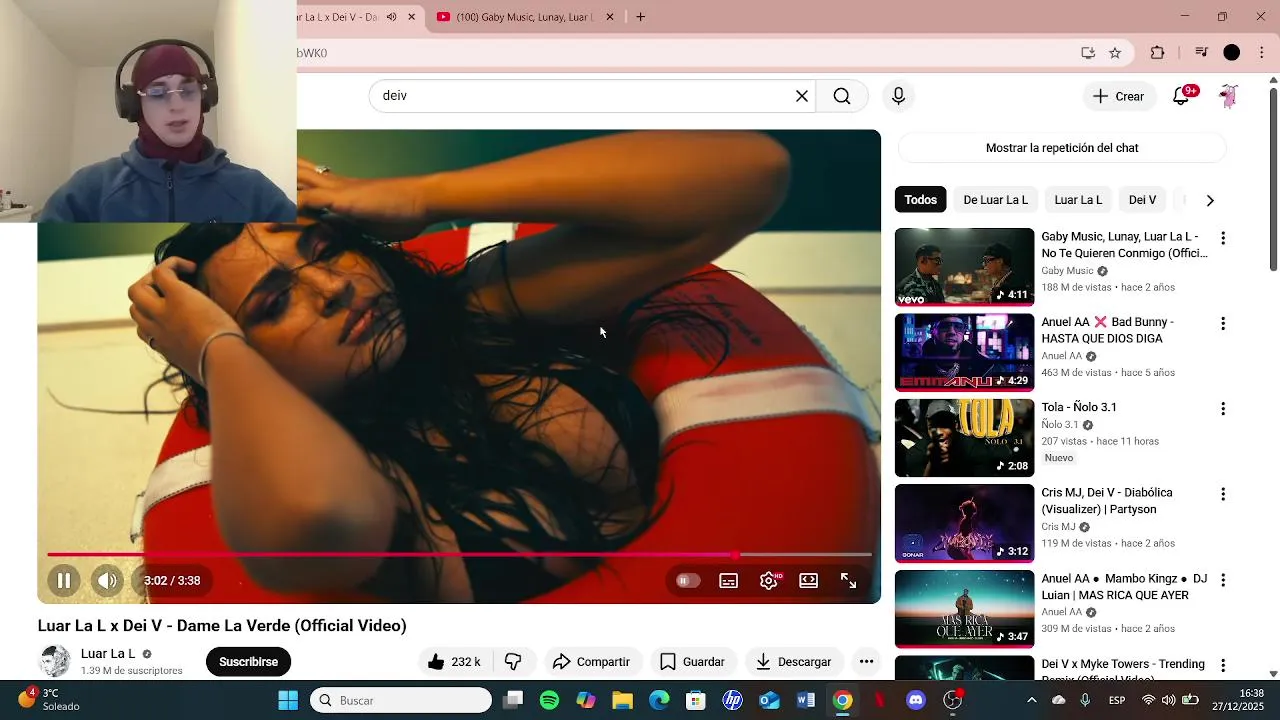
Task: Open options for the 'Dei V x Myke Towers' video
Action: click(x=1222, y=665)
